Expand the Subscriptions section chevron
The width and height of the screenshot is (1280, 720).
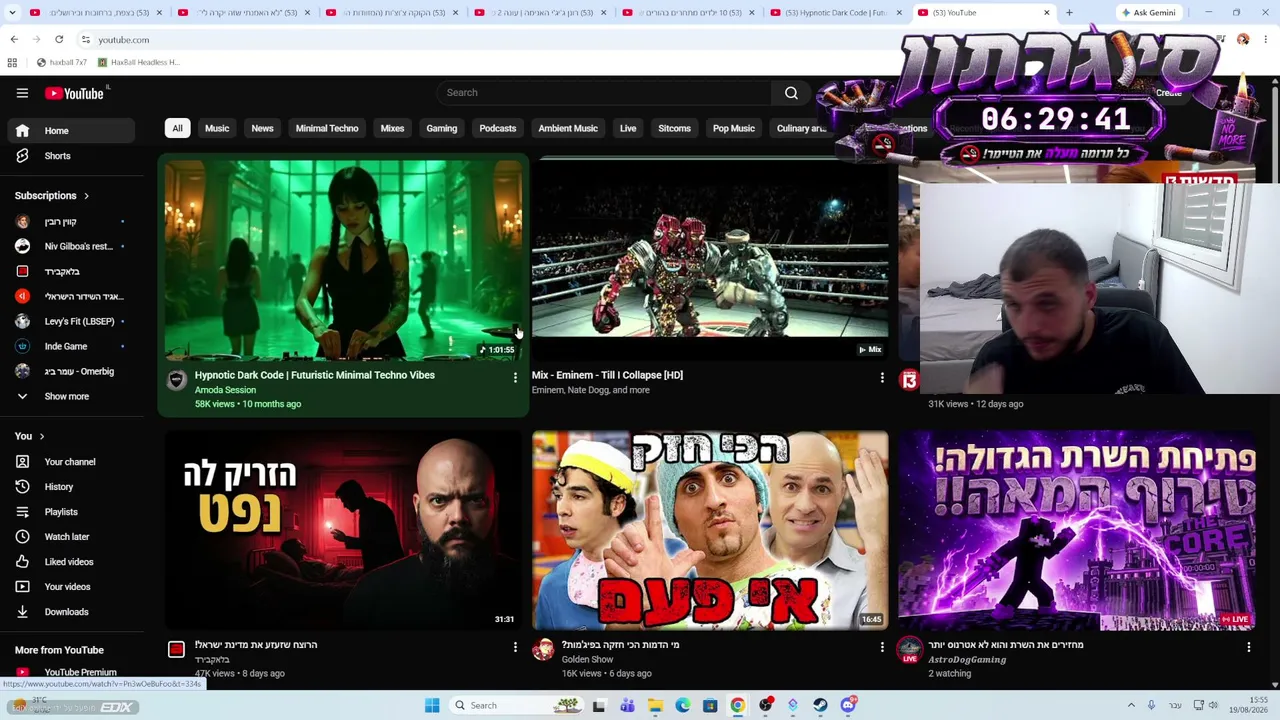pyautogui.click(x=86, y=196)
